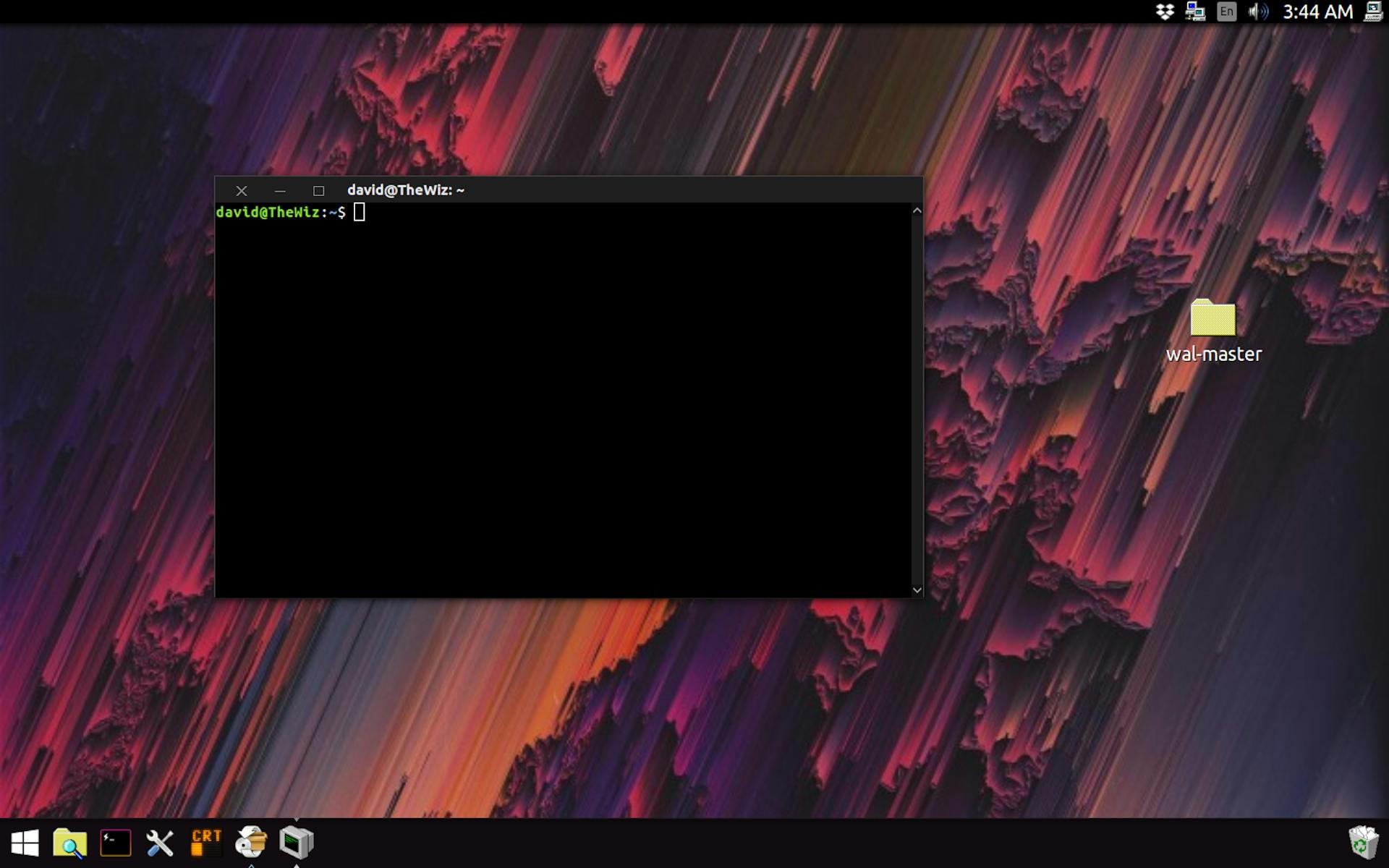Click the computer icon beside the clock

pyautogui.click(x=1373, y=12)
